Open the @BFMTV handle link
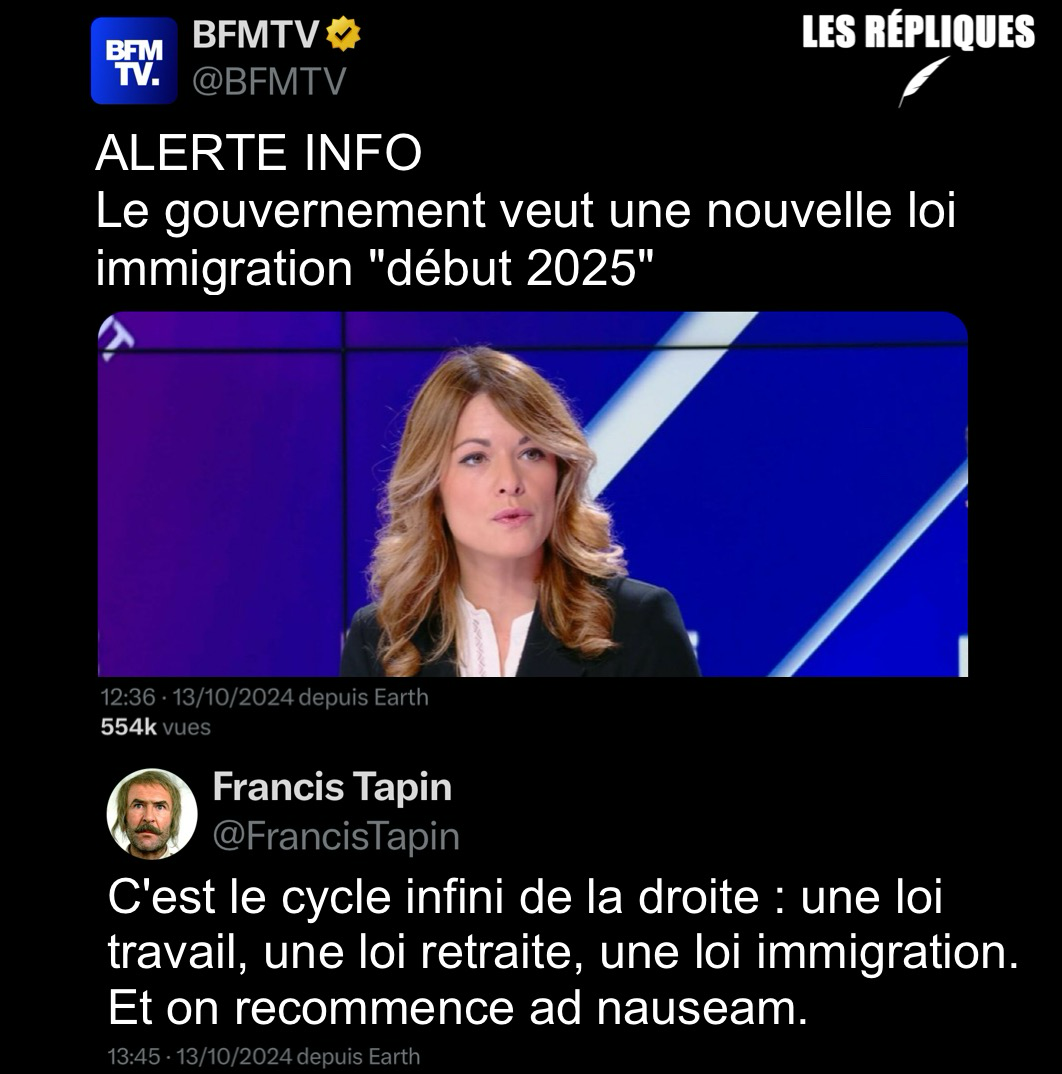The height and width of the screenshot is (1074, 1062). click(x=269, y=82)
